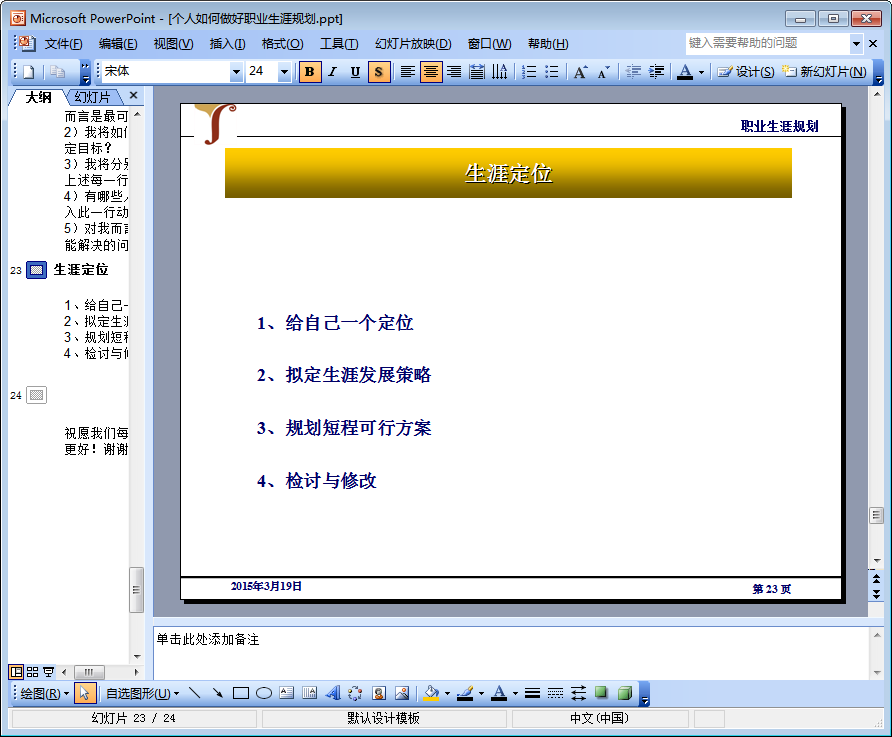
Task: Apply bulleted list formatting
Action: (x=552, y=72)
